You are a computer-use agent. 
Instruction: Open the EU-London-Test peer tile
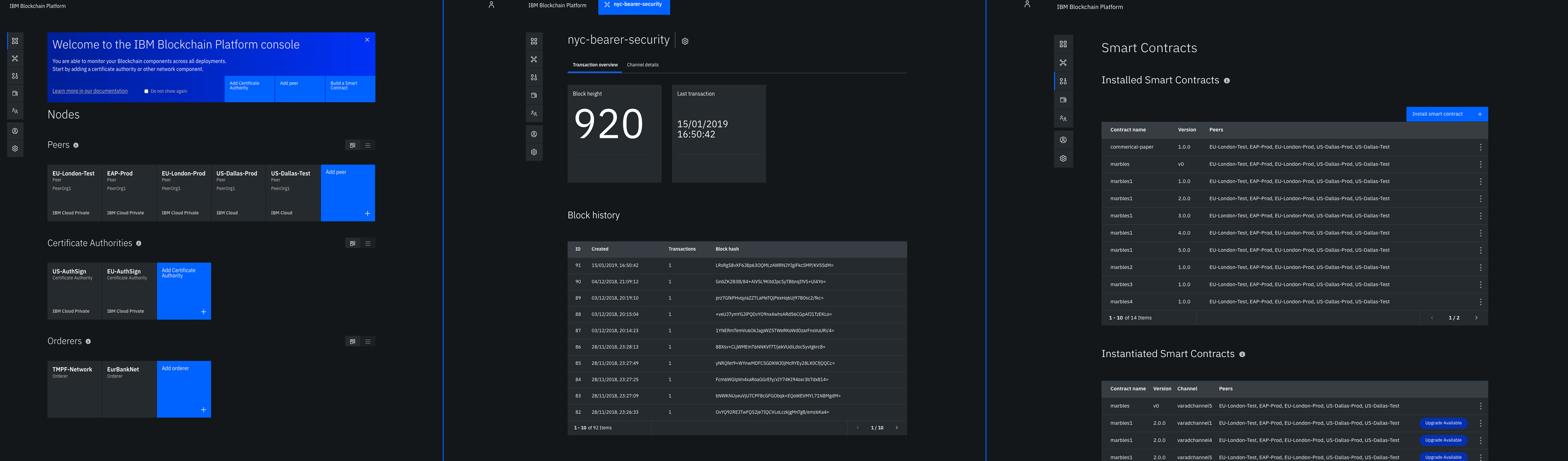[x=74, y=193]
